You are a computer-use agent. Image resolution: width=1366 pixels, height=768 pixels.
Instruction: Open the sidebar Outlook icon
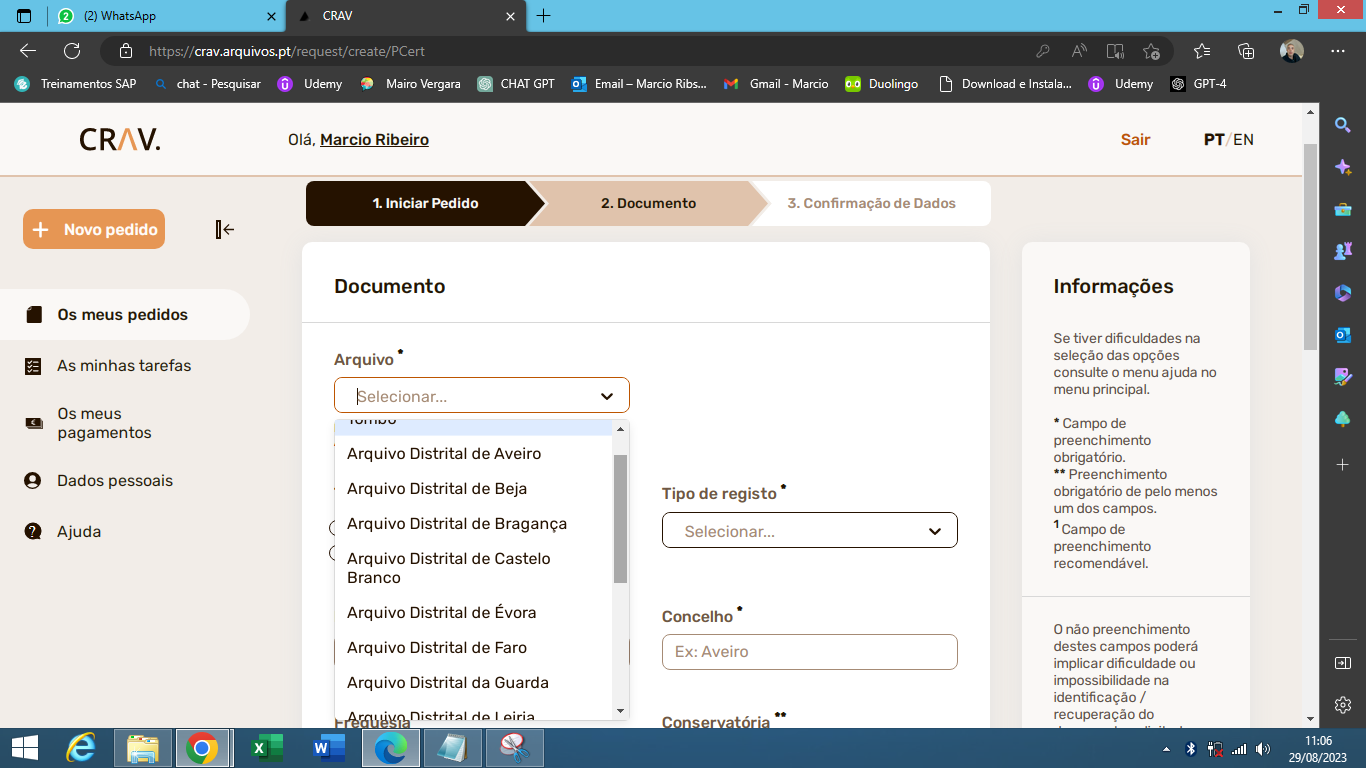point(1343,335)
